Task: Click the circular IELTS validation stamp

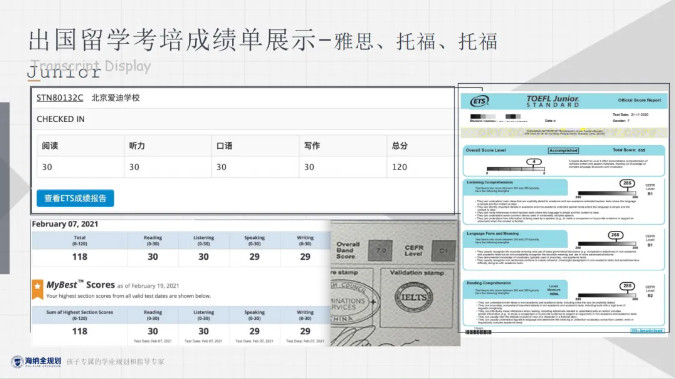Action: click(414, 297)
